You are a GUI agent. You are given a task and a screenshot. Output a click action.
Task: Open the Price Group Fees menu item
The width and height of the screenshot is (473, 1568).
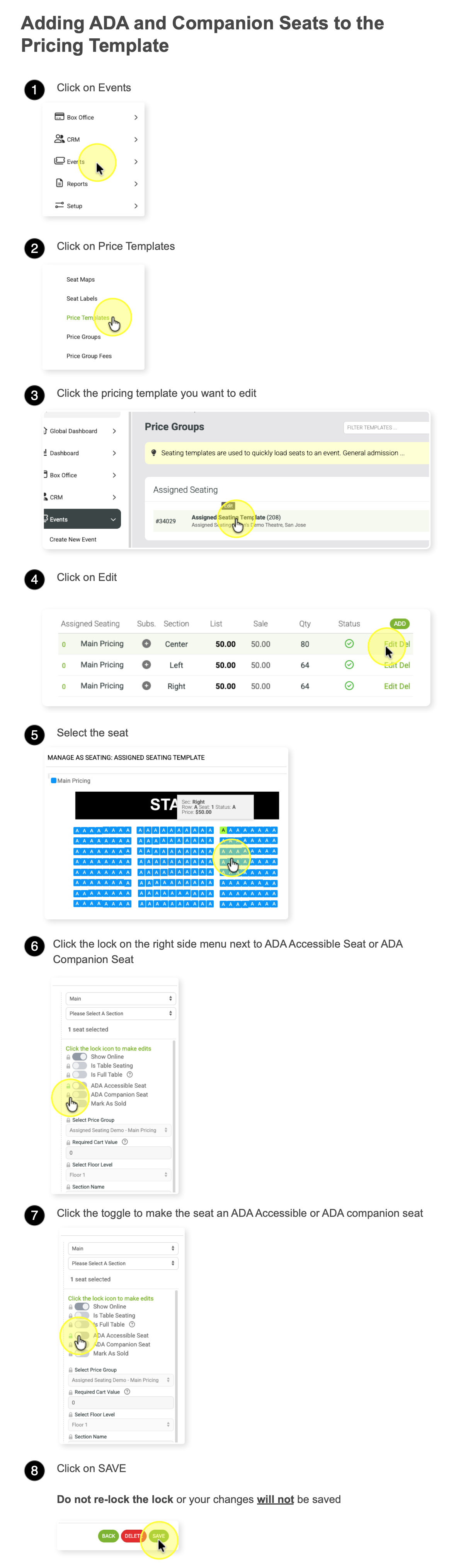(x=89, y=356)
